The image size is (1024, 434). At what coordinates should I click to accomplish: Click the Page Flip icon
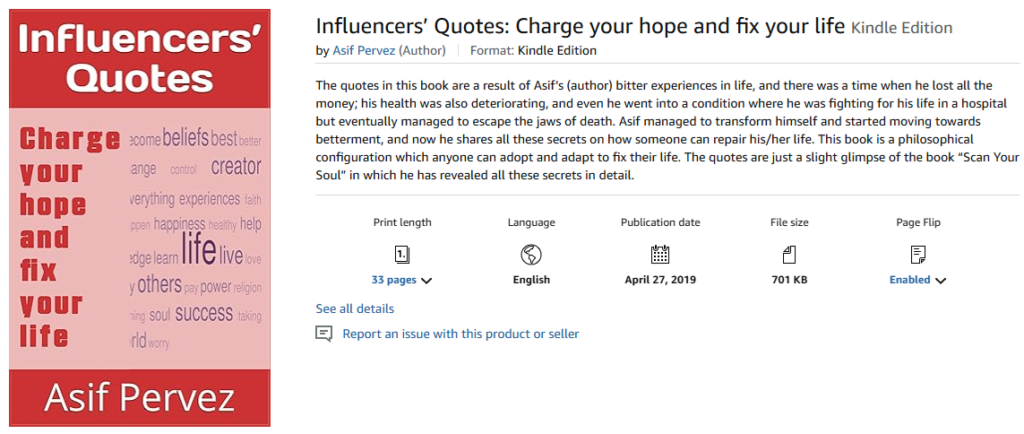click(x=918, y=254)
